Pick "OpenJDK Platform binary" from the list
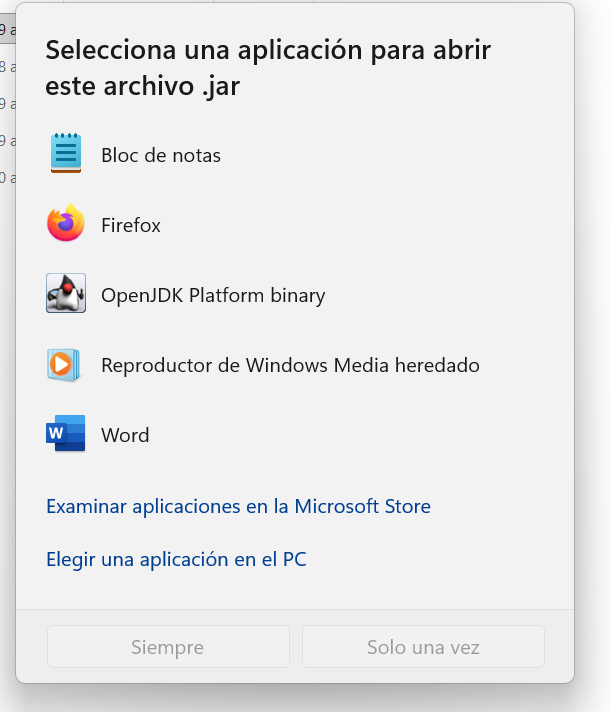Image resolution: width=611 pixels, height=712 pixels. coord(213,295)
